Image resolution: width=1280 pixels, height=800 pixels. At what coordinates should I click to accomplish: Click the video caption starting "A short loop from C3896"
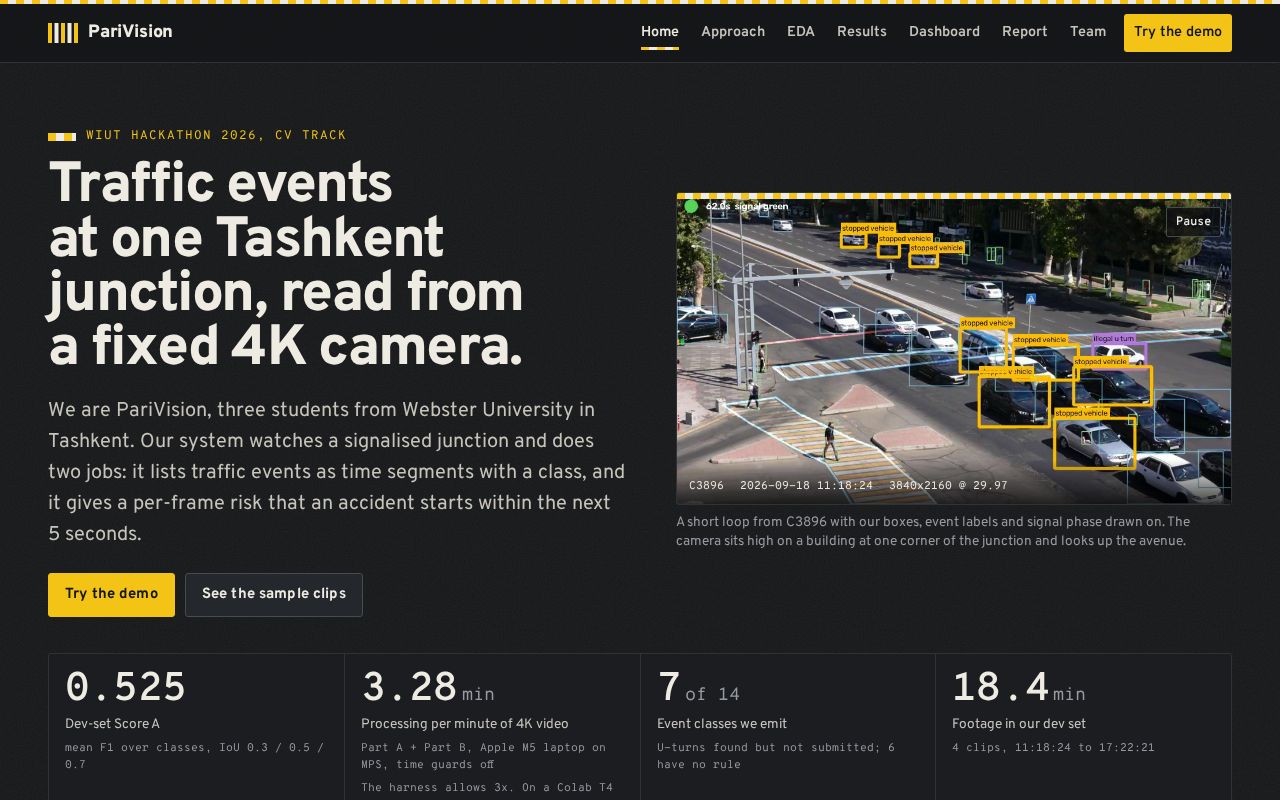pos(933,531)
